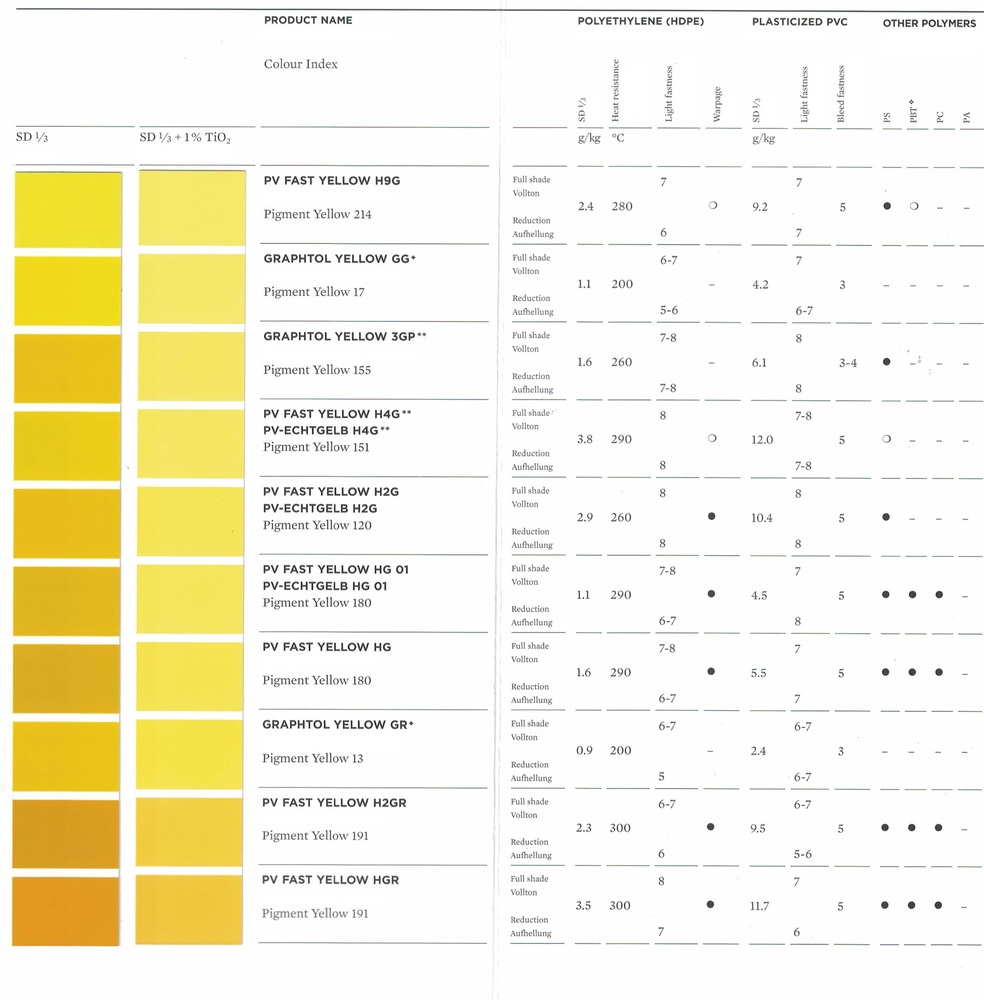Click the product name GRAPHTOL YELLOW GG
984x1000 pixels.
(339, 258)
